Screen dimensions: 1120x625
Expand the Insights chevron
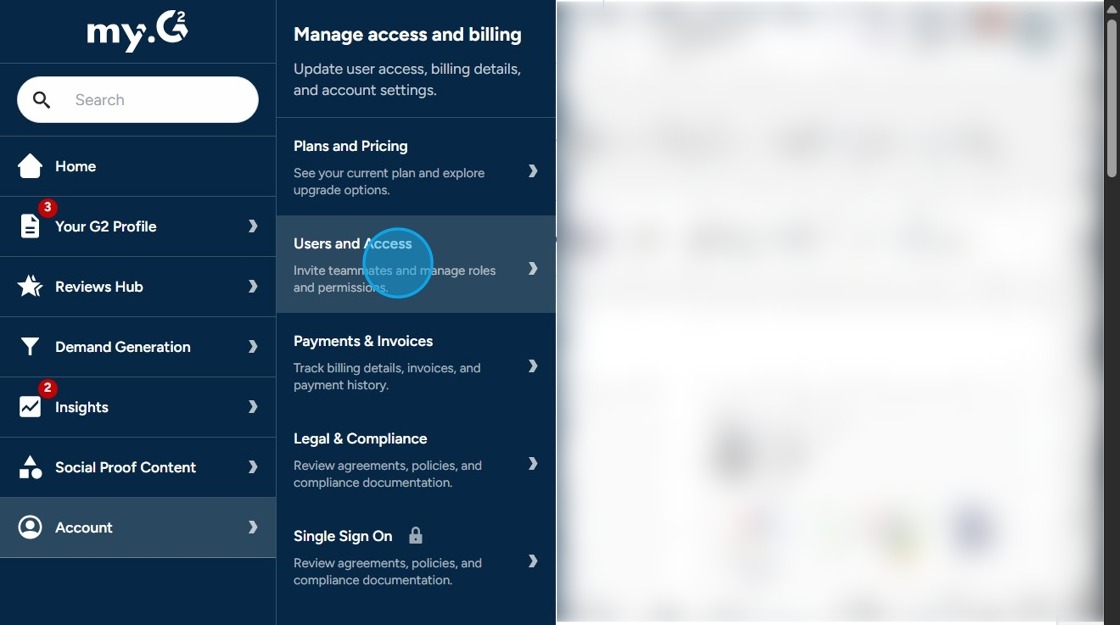point(253,406)
